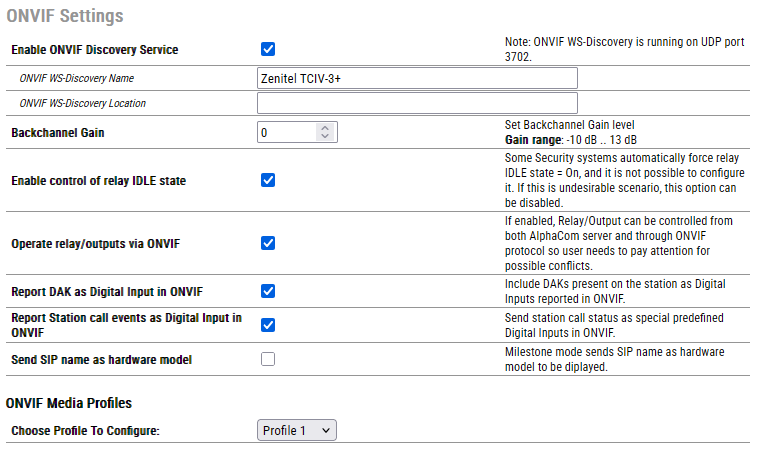Uncheck Enable ONVIF Discovery Service checkbox

coord(268,49)
